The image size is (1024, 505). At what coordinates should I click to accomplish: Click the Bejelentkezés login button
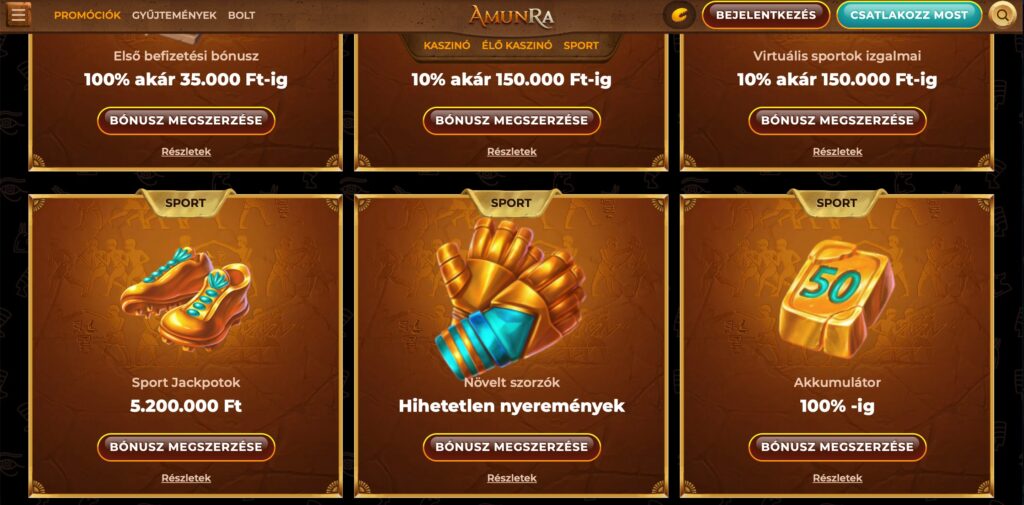click(766, 15)
